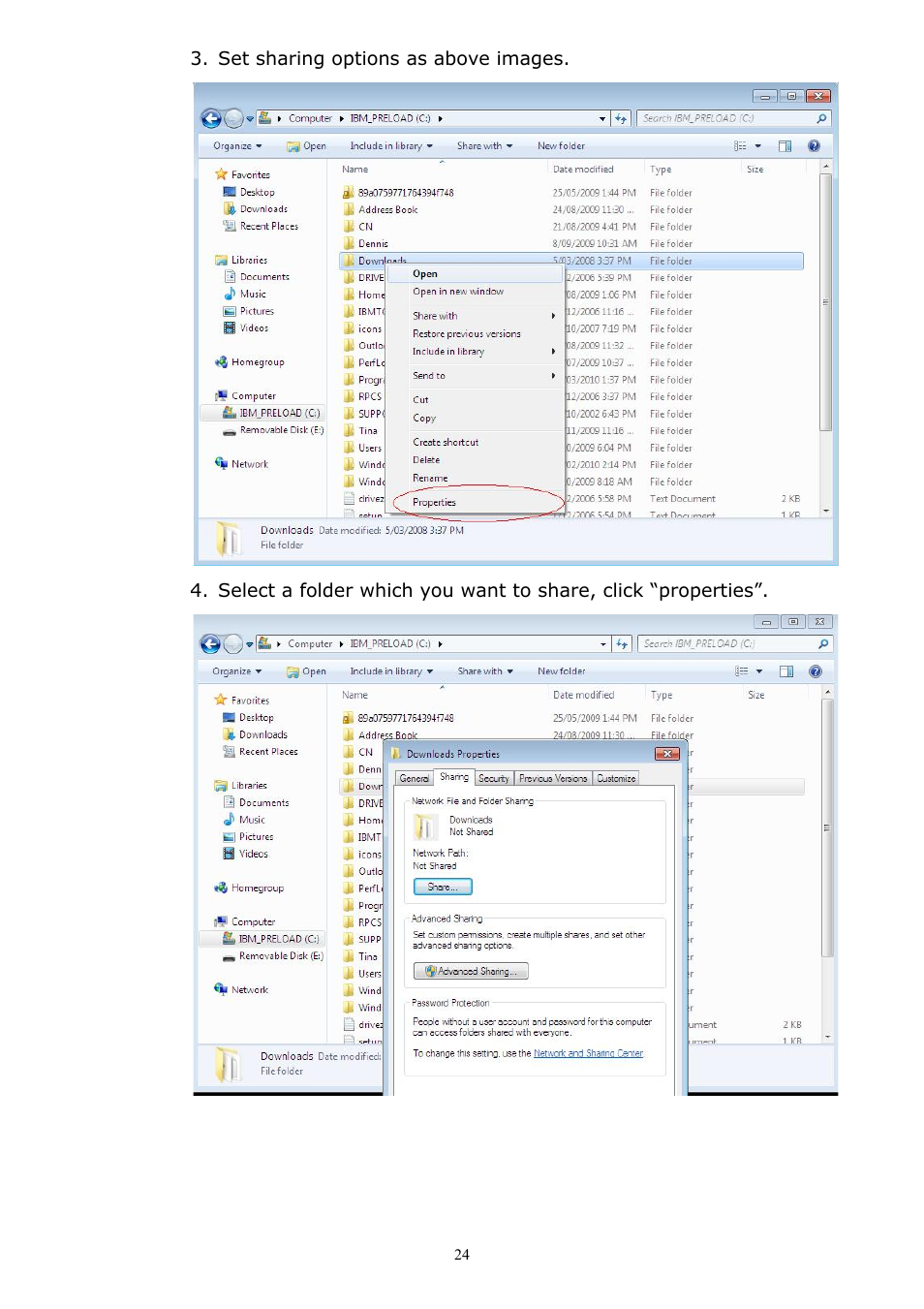
Task: Click the search box in the Explorer window behind Downloads Properties
Action: pos(734,644)
